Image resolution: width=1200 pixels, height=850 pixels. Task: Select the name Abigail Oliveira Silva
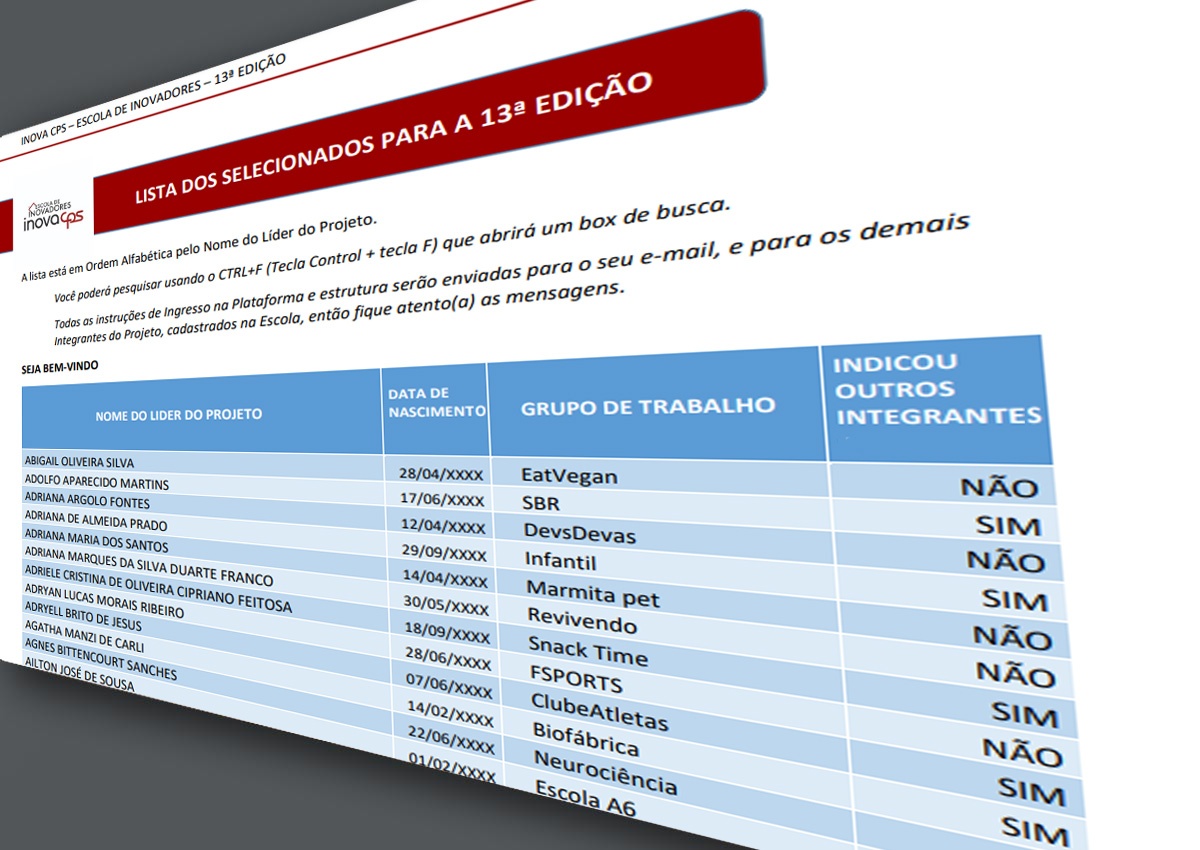coord(78,462)
